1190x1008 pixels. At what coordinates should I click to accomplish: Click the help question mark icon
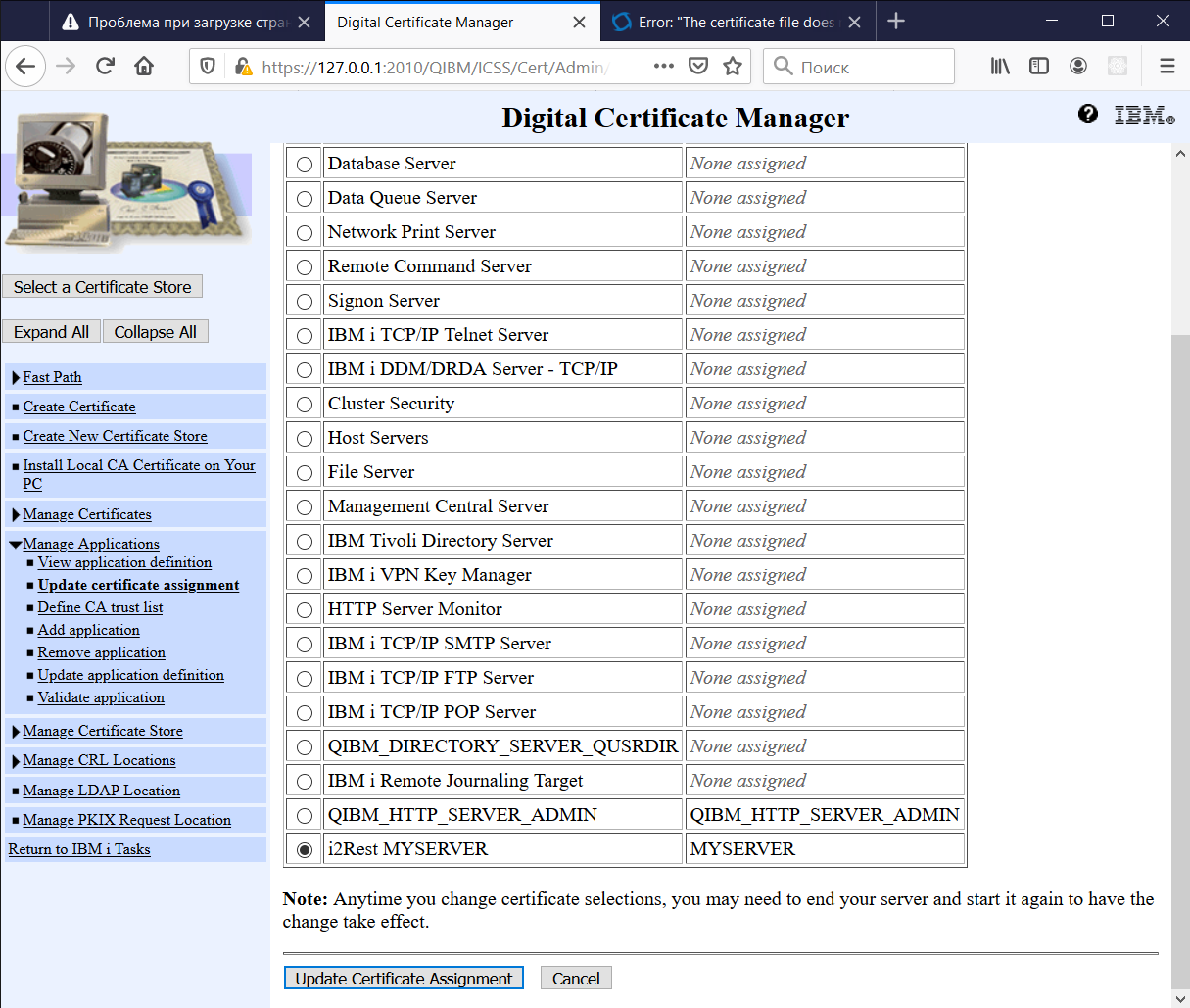point(1087,114)
